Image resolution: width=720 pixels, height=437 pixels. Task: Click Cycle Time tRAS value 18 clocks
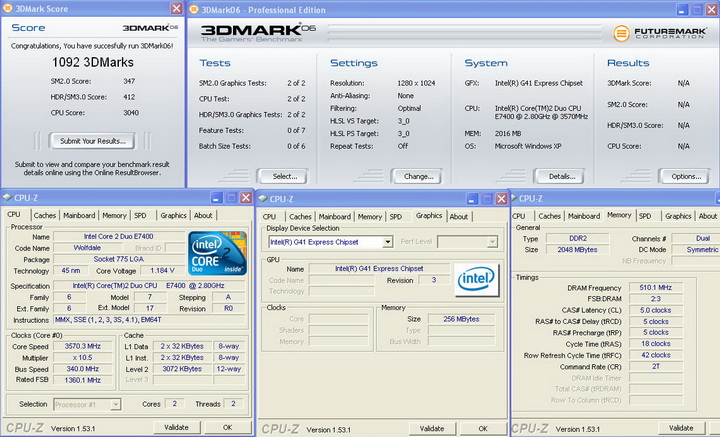pyautogui.click(x=656, y=344)
